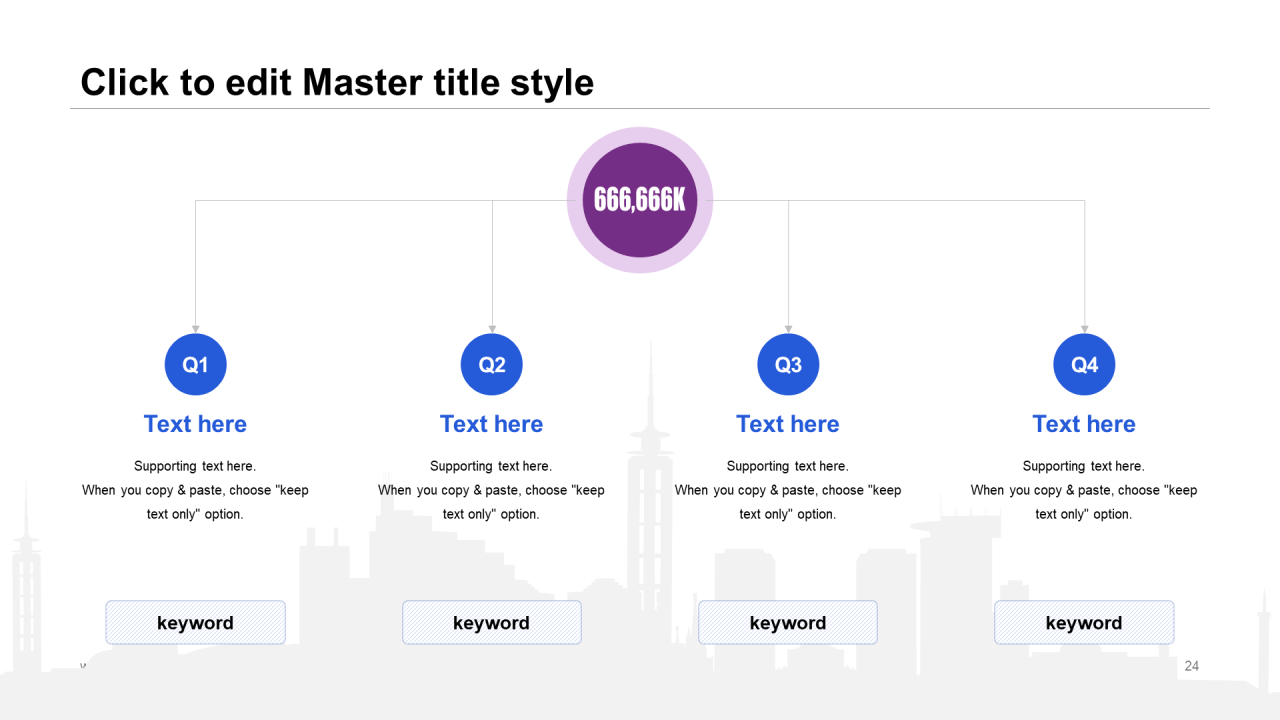The image size is (1280, 720).
Task: Click the Q2 blue circle
Action: [x=492, y=365]
